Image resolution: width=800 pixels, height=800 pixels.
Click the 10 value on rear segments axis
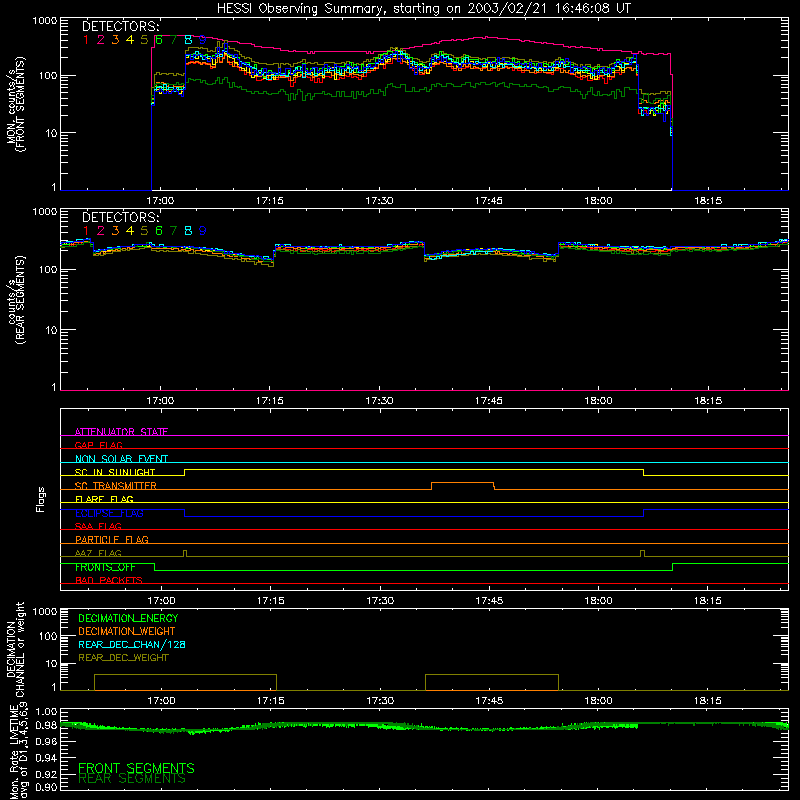[51, 330]
